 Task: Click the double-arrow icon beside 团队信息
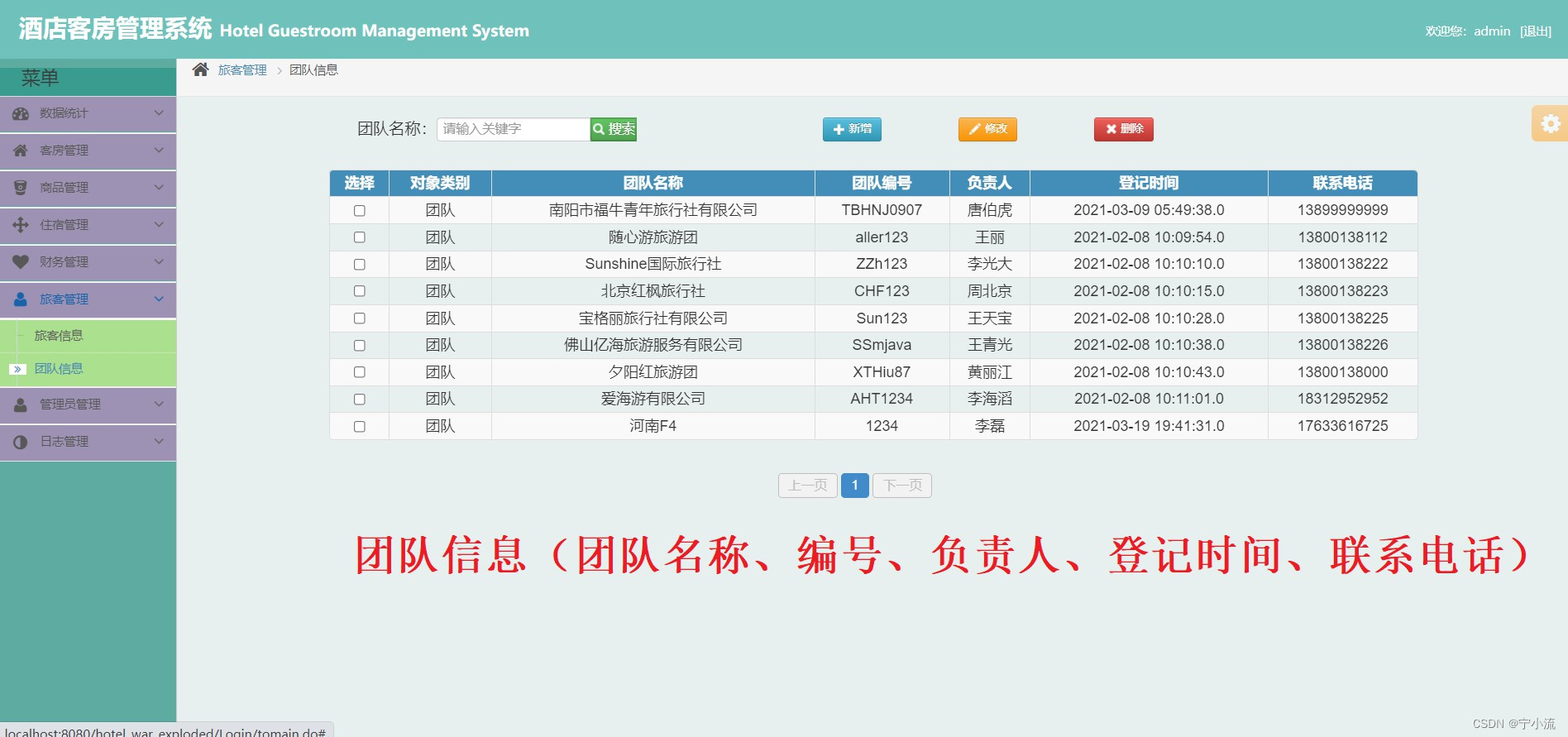pyautogui.click(x=18, y=369)
